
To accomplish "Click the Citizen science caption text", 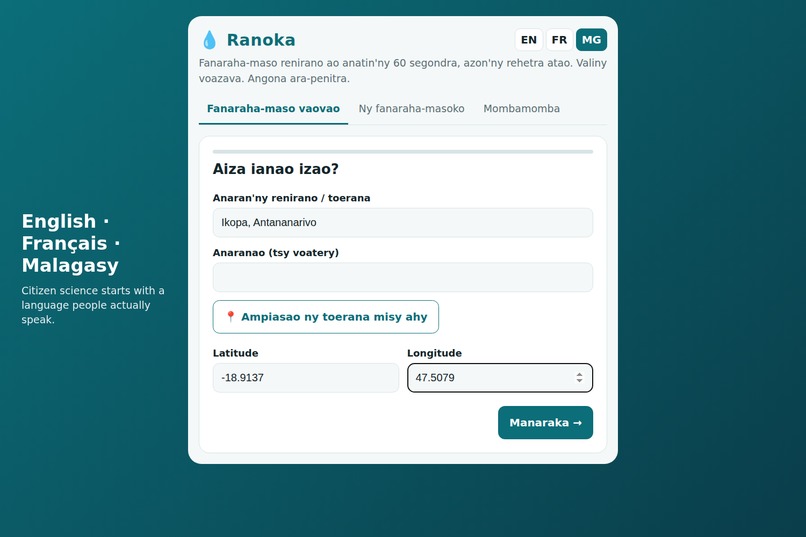I will click(93, 305).
